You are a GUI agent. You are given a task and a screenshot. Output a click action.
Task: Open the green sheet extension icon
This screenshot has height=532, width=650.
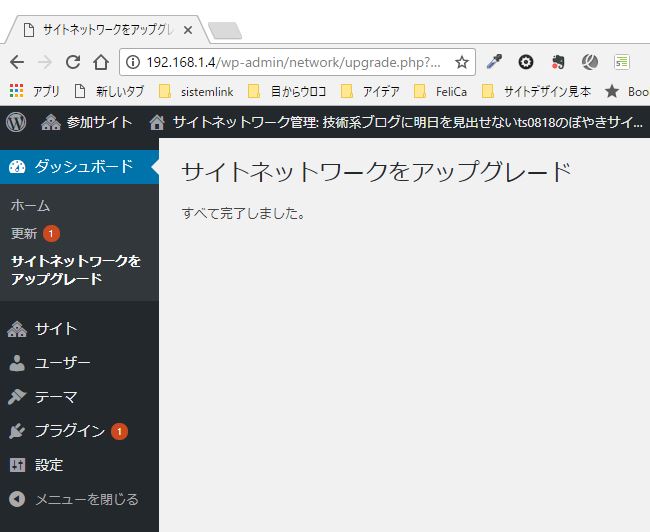point(622,62)
